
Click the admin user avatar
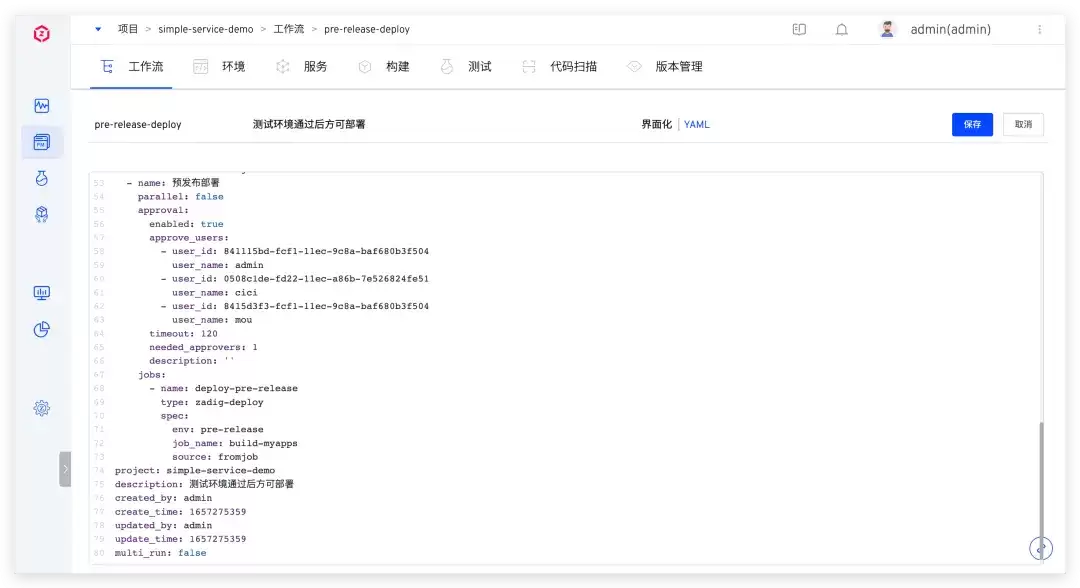887,29
